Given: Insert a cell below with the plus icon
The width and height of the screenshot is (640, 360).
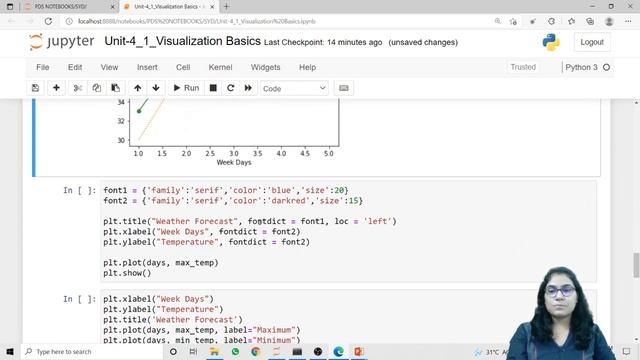Looking at the screenshot, I should tap(56, 88).
